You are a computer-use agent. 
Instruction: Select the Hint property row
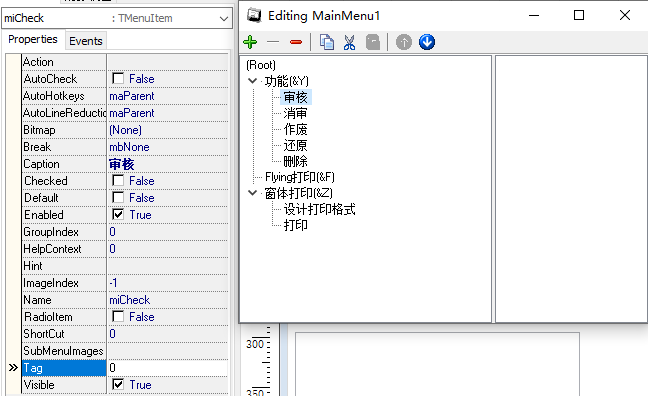(x=125, y=266)
